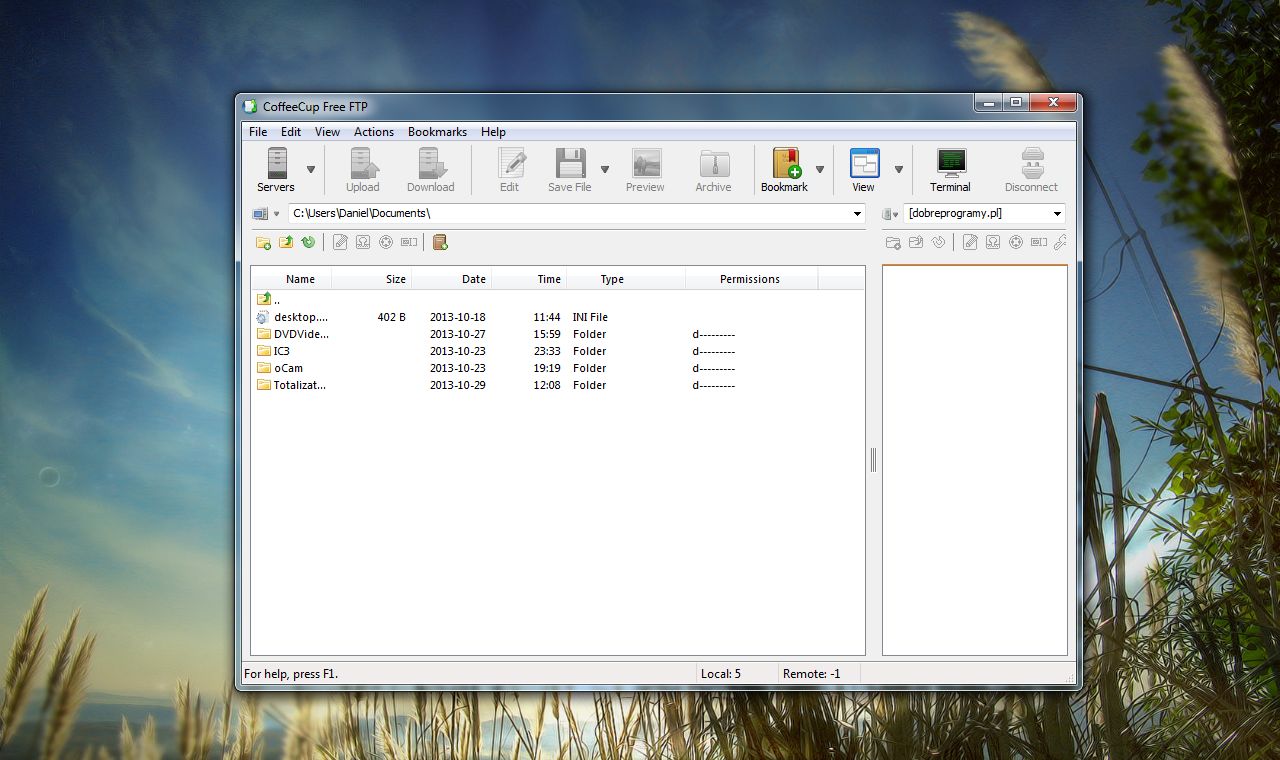This screenshot has height=760, width=1280.
Task: Click the omega stamp icon in remote pane toolbar
Action: coord(993,242)
